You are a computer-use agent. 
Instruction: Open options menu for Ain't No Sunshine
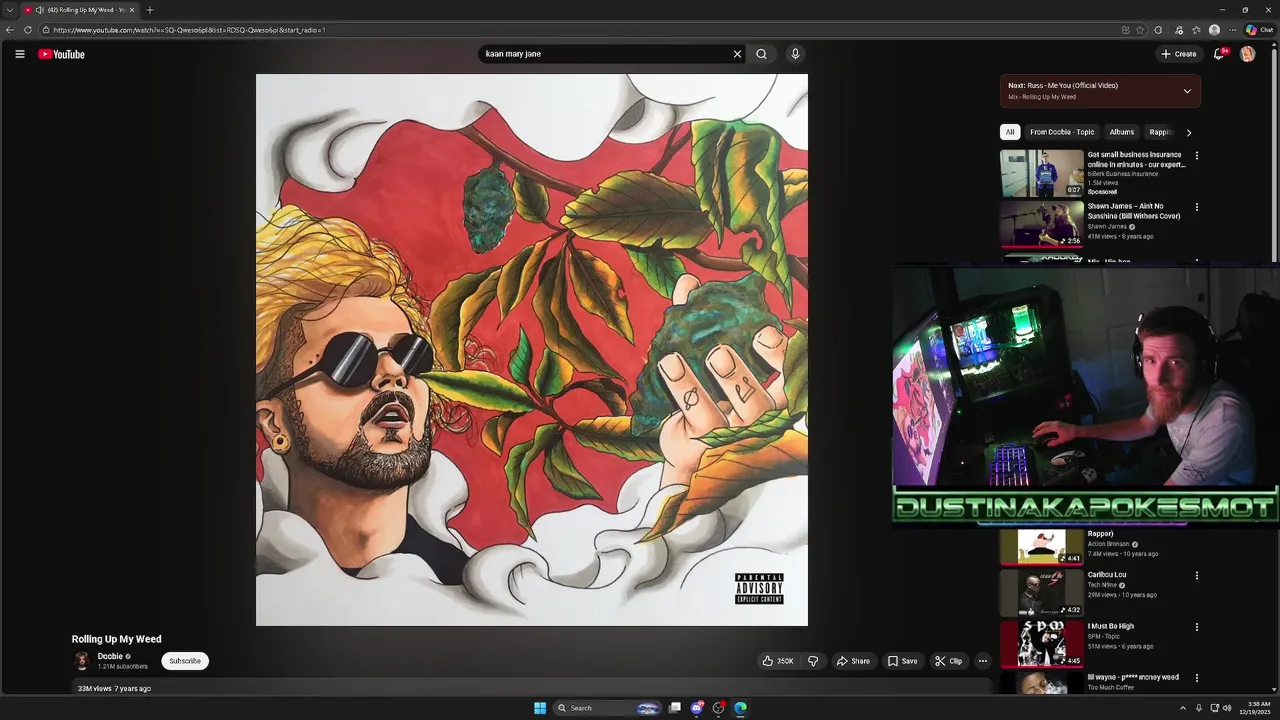pyautogui.click(x=1196, y=207)
